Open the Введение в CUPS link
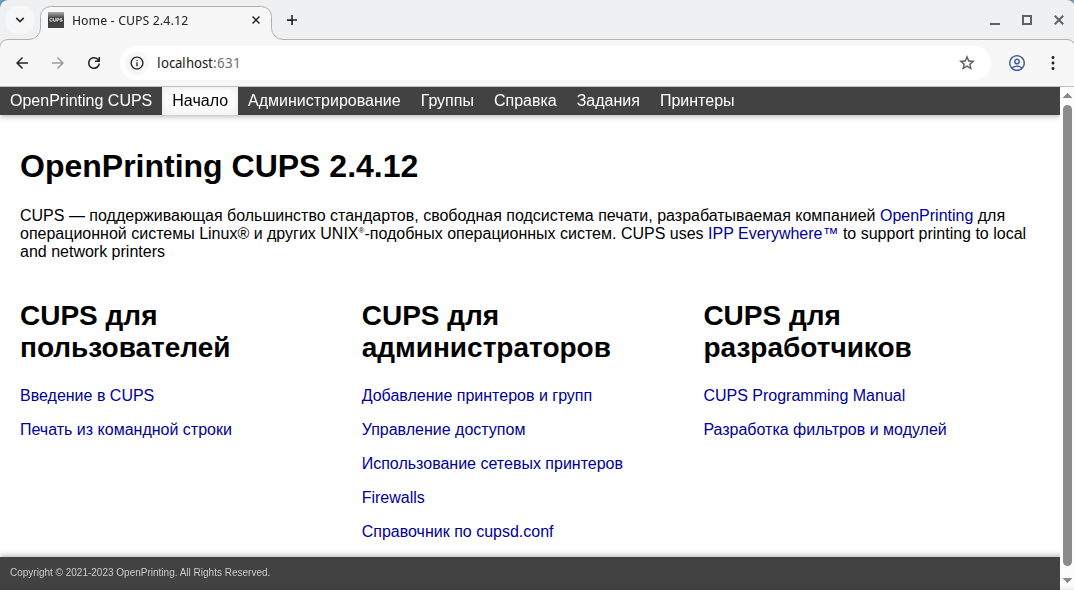 pyautogui.click(x=87, y=396)
